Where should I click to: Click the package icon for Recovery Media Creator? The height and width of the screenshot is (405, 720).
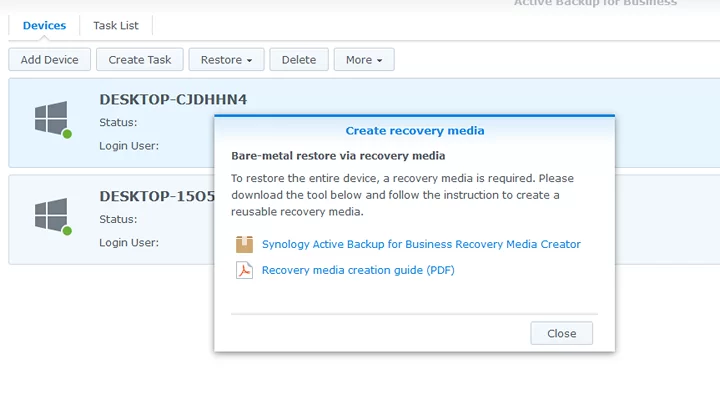tap(244, 244)
